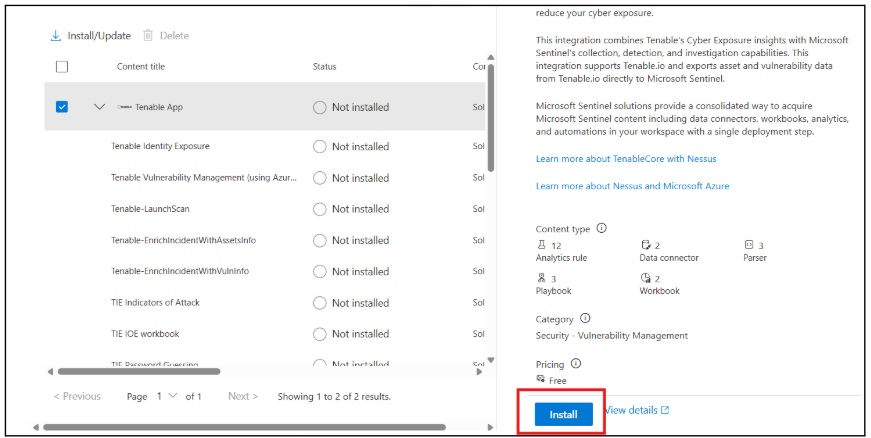Collapse the Tenable App row chevron
The height and width of the screenshot is (438, 871).
click(x=99, y=107)
